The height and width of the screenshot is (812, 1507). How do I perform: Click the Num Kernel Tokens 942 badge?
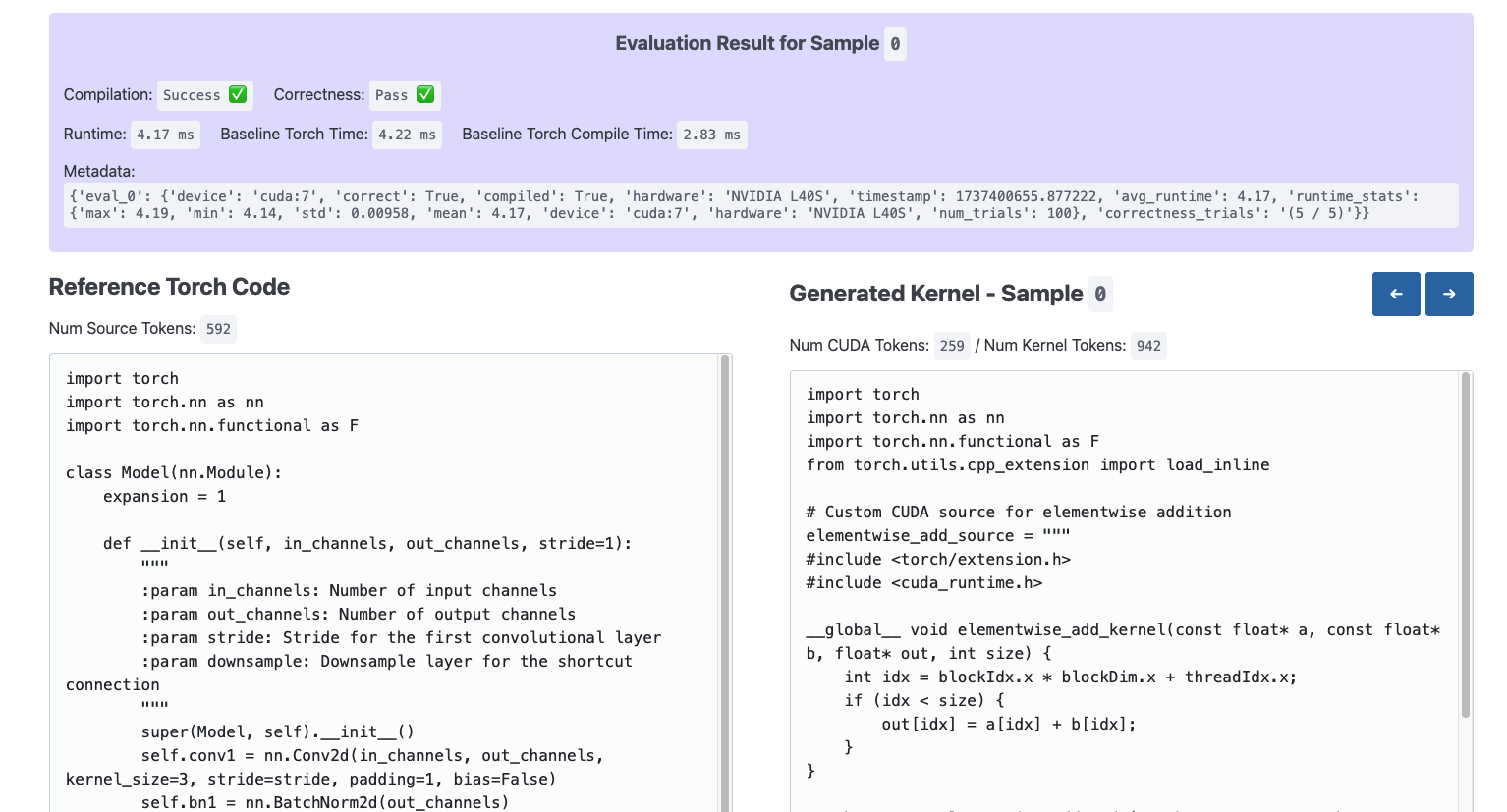pos(1148,346)
